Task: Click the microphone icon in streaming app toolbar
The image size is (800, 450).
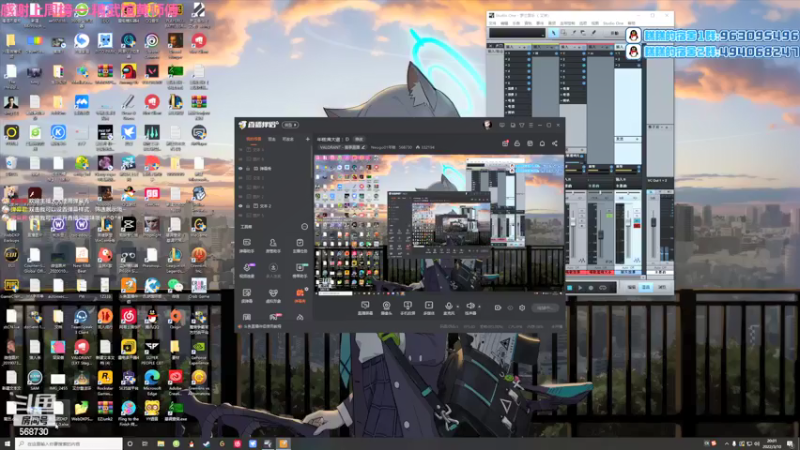Action: point(448,306)
